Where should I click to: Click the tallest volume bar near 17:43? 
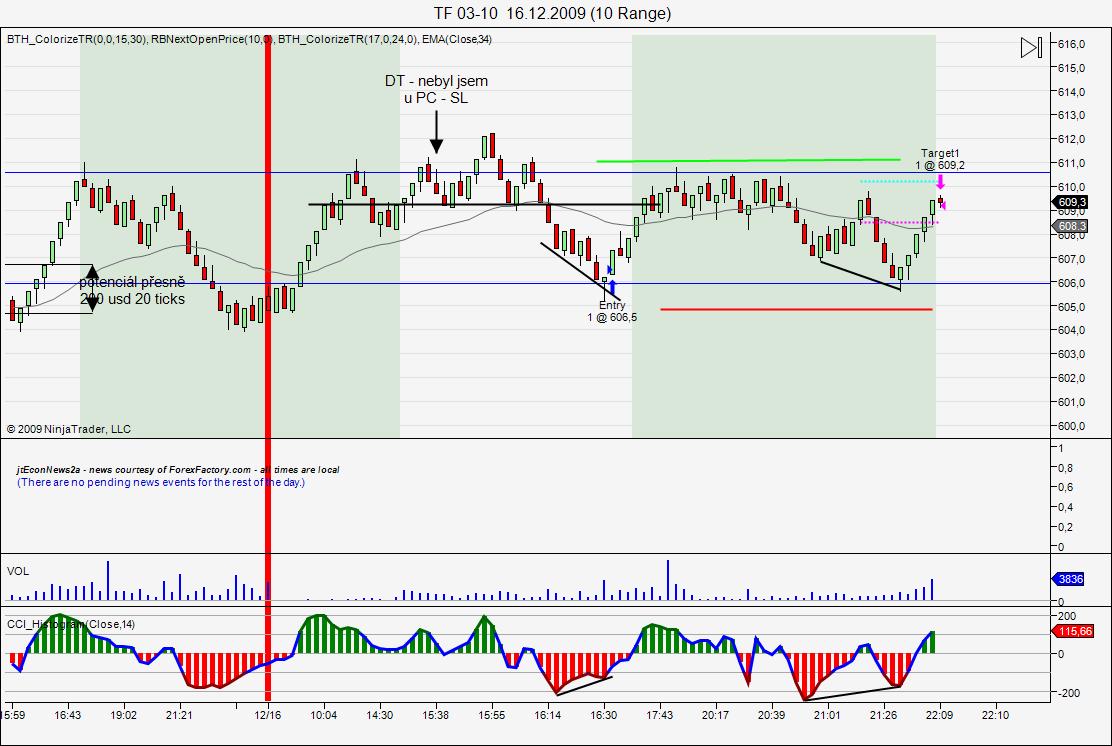pyautogui.click(x=667, y=580)
